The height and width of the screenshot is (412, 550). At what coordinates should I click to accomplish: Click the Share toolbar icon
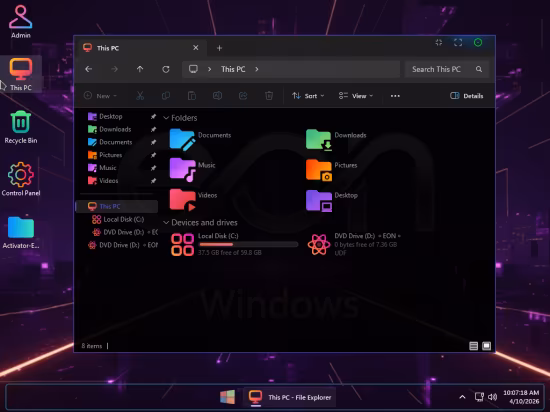point(243,95)
